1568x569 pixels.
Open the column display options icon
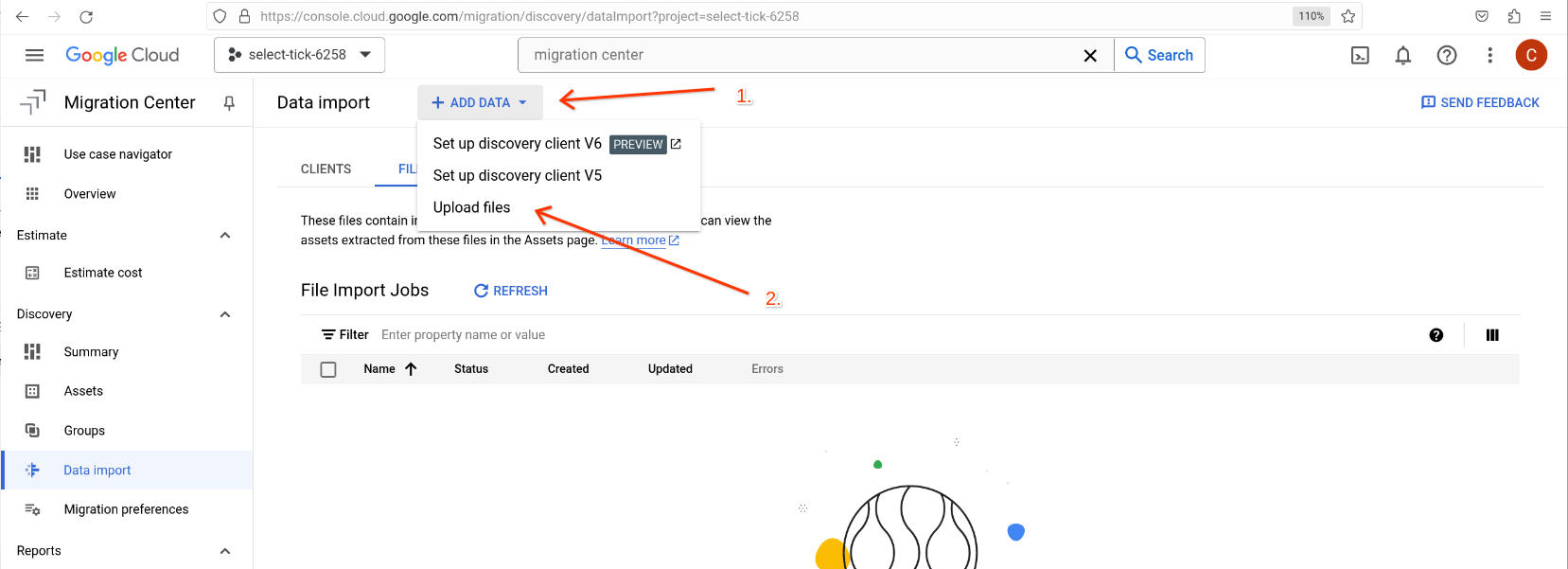(x=1492, y=335)
